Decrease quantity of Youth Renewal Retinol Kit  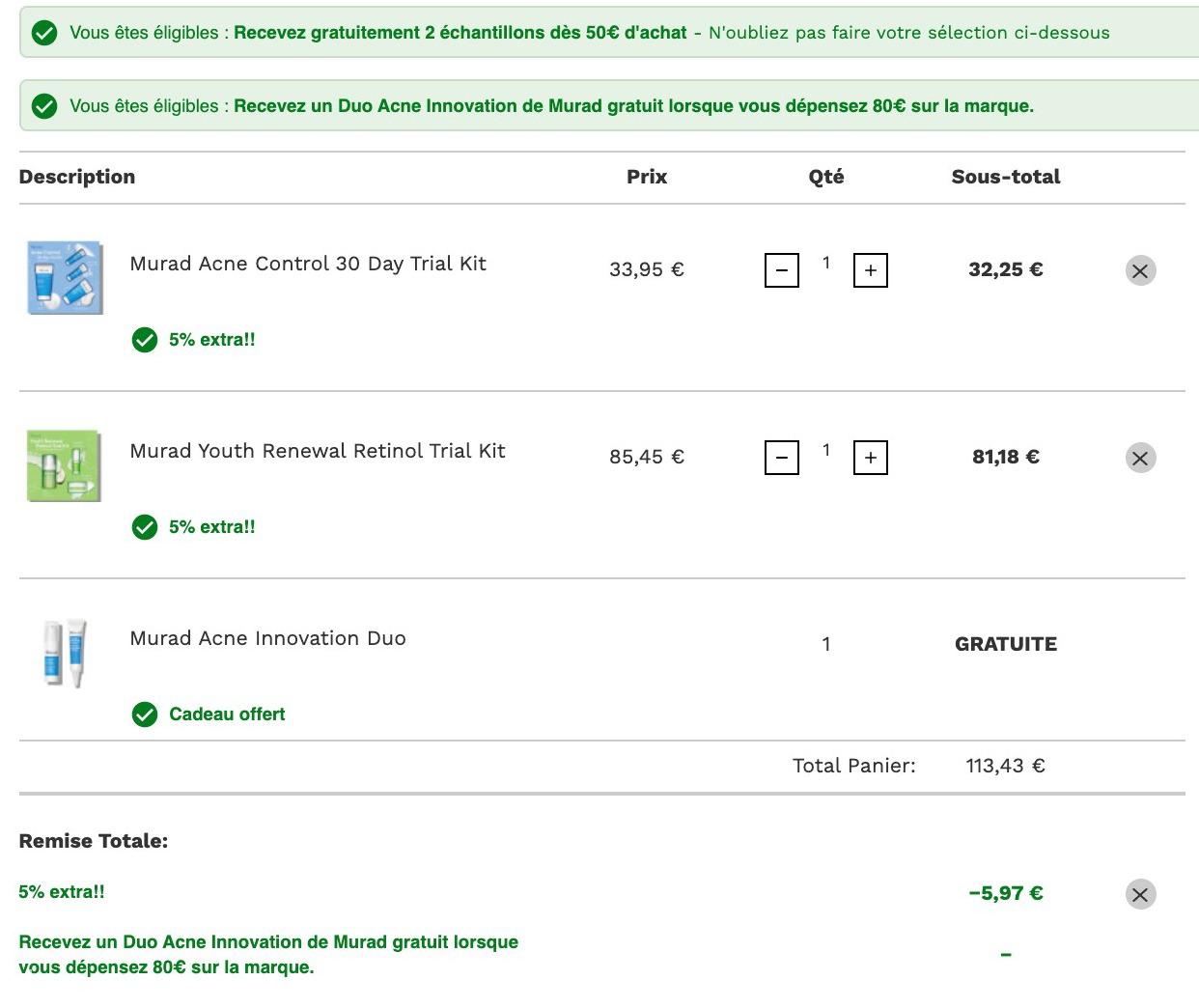click(782, 458)
